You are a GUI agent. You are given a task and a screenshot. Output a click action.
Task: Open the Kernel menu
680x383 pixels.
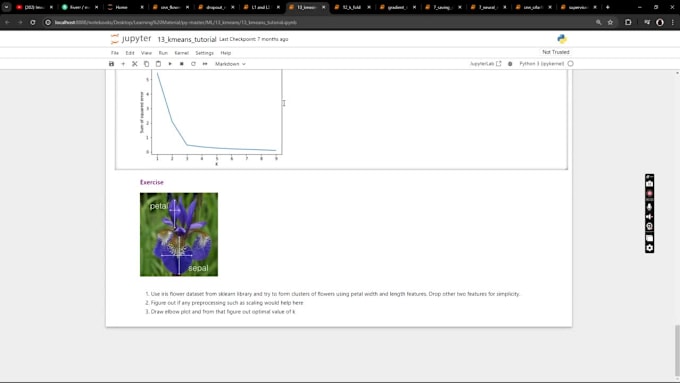(181, 53)
